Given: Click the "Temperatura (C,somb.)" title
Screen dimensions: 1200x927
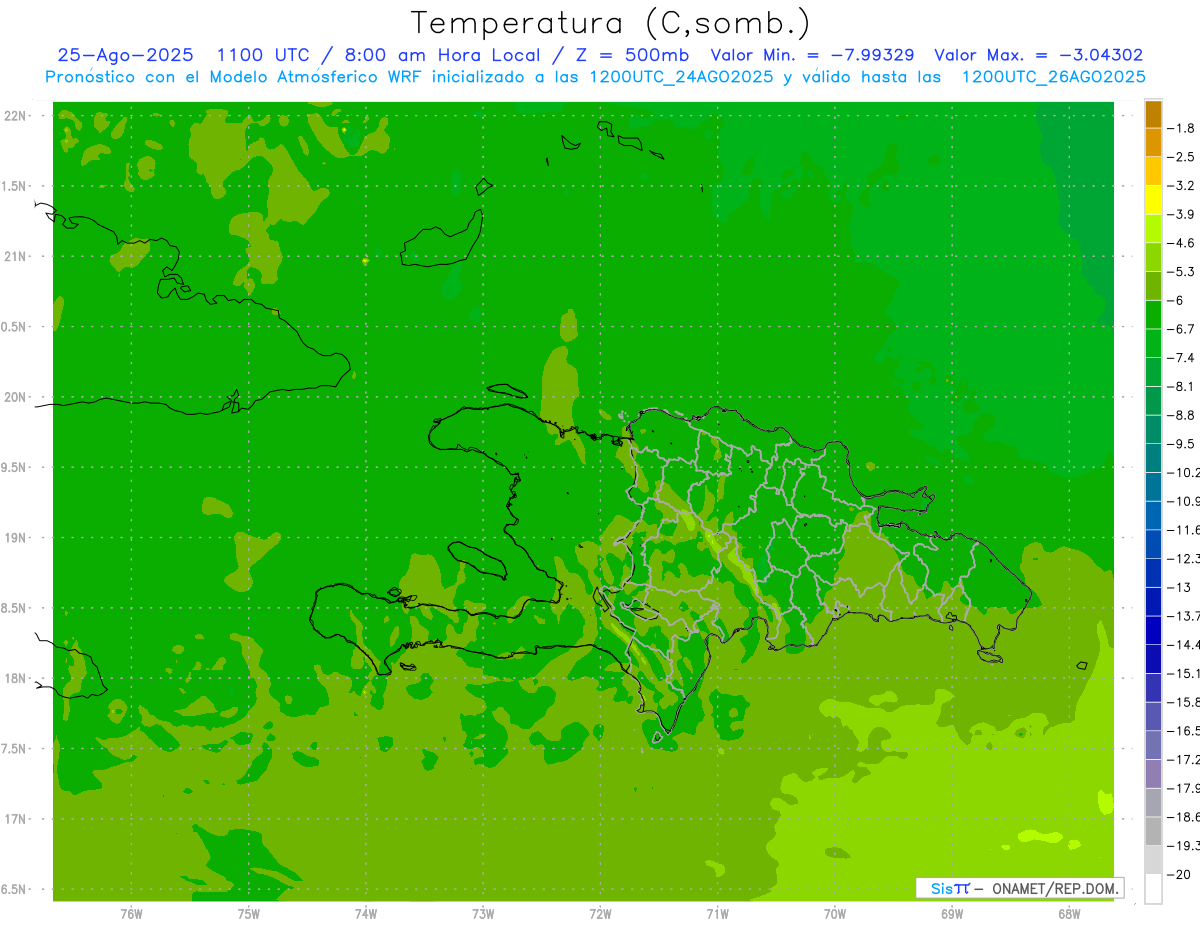Looking at the screenshot, I should point(611,23).
